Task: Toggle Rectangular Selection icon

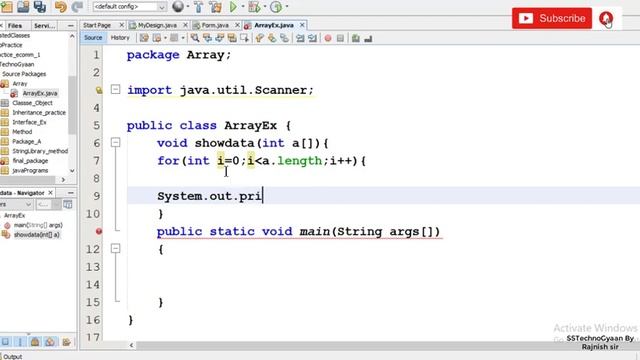Action: click(x=244, y=38)
